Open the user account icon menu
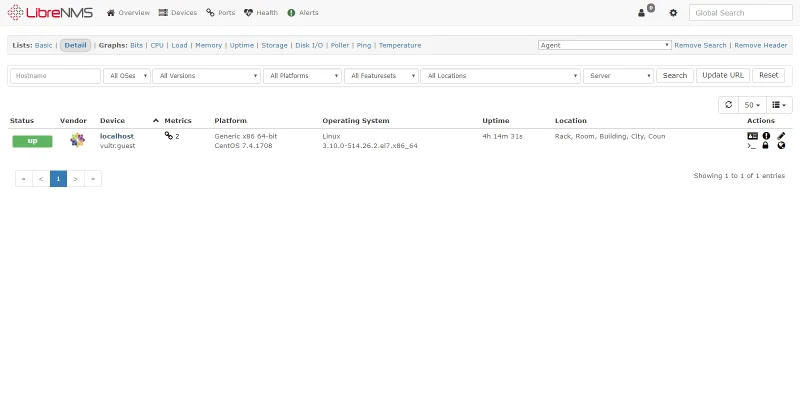Image resolution: width=800 pixels, height=402 pixels. pos(642,13)
